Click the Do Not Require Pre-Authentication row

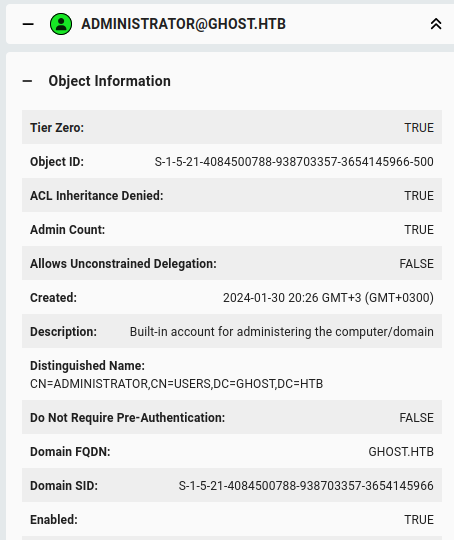click(232, 417)
